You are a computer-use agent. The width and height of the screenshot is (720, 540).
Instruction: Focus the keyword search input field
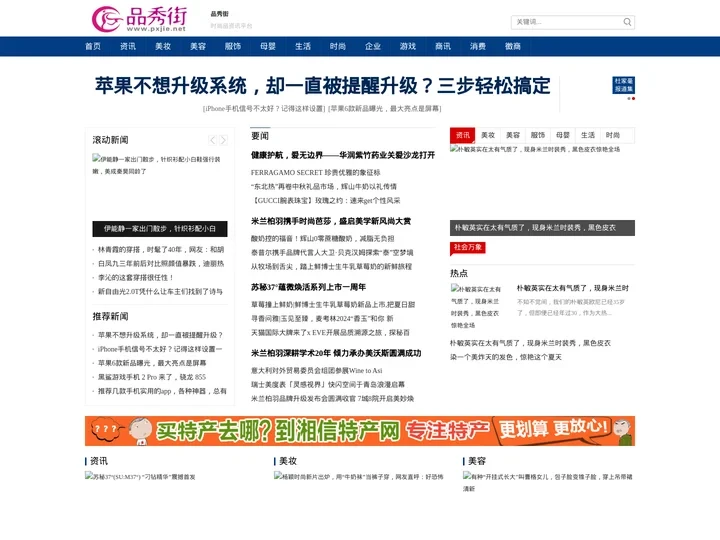[567, 22]
